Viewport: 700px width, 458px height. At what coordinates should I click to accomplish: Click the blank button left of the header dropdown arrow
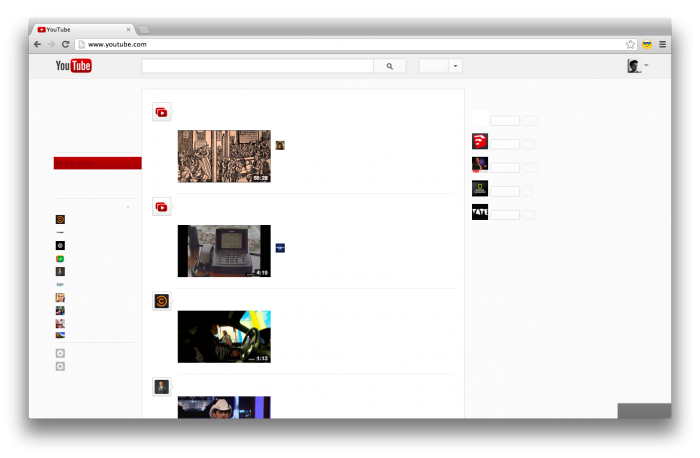click(x=433, y=66)
